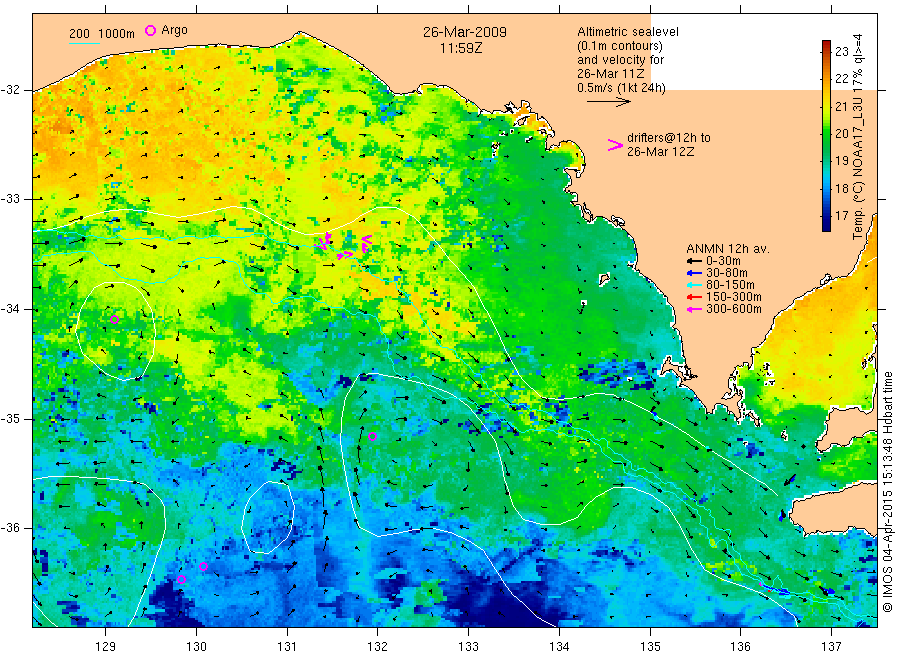Click the '26-Mar 12Z' drifter time text
The width and height of the screenshot is (900, 660).
coord(660,152)
